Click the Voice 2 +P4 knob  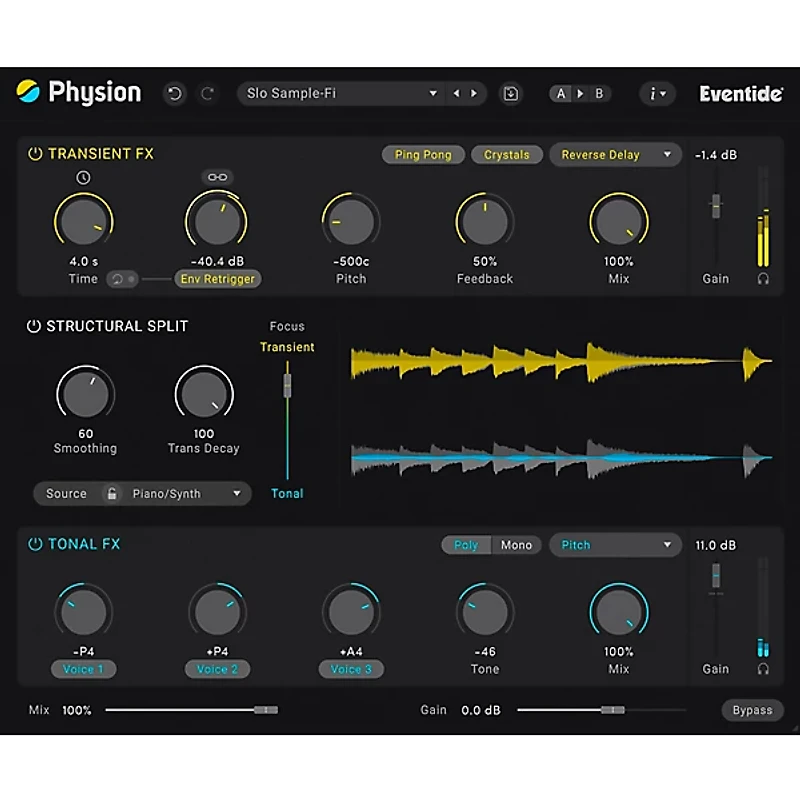coord(217,612)
